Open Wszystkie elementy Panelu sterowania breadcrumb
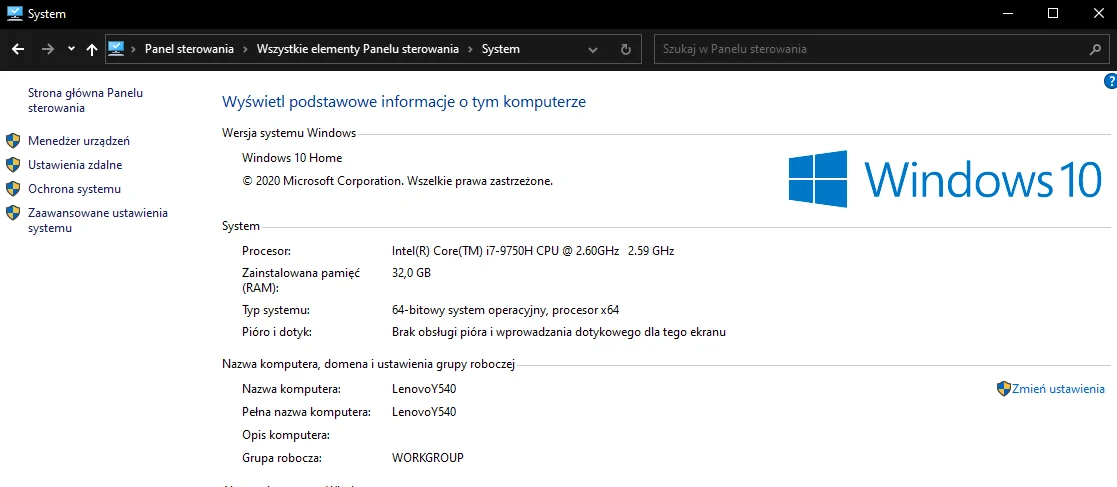1117x487 pixels. pos(357,49)
